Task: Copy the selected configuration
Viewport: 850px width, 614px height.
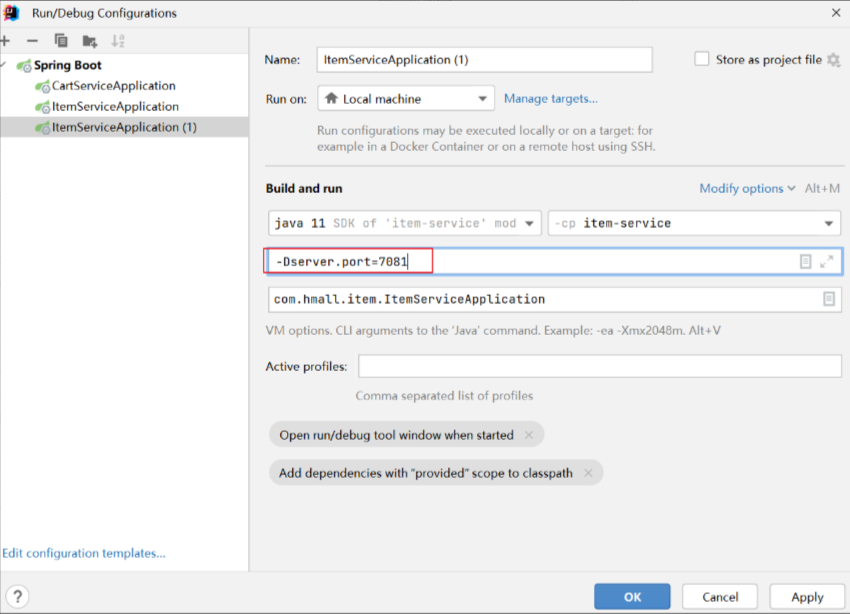Action: tap(61, 41)
